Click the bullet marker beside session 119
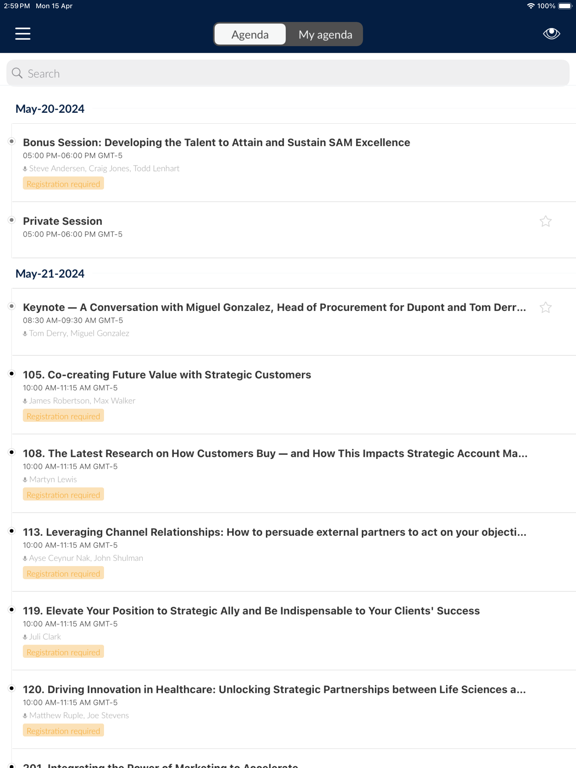Viewport: 576px width, 768px height. pos(12,610)
